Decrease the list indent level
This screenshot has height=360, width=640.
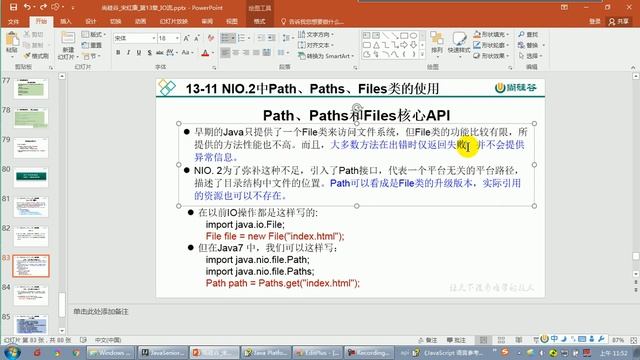tap(261, 38)
